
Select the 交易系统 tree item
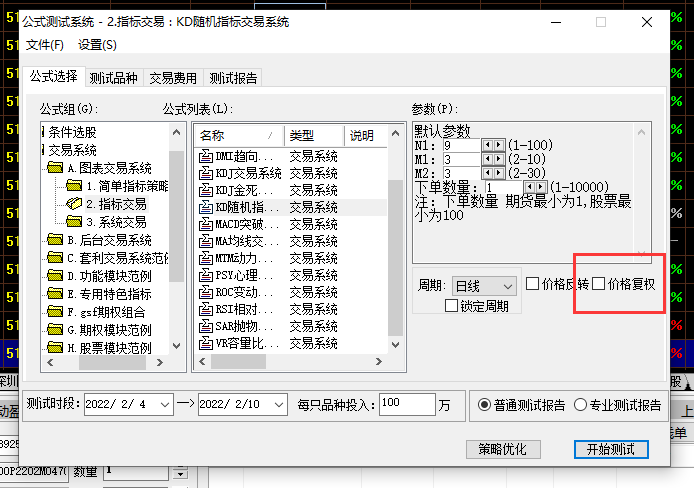tap(72, 150)
